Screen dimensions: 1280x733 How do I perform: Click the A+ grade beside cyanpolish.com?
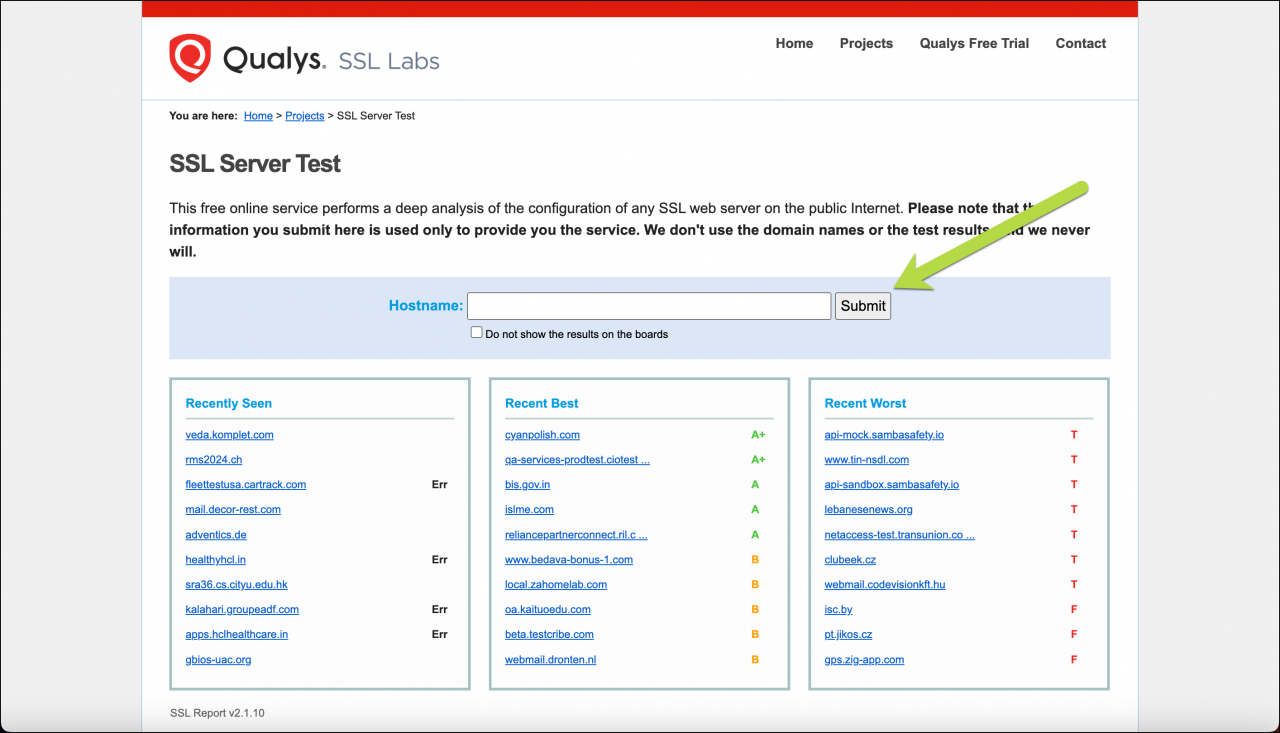click(758, 435)
